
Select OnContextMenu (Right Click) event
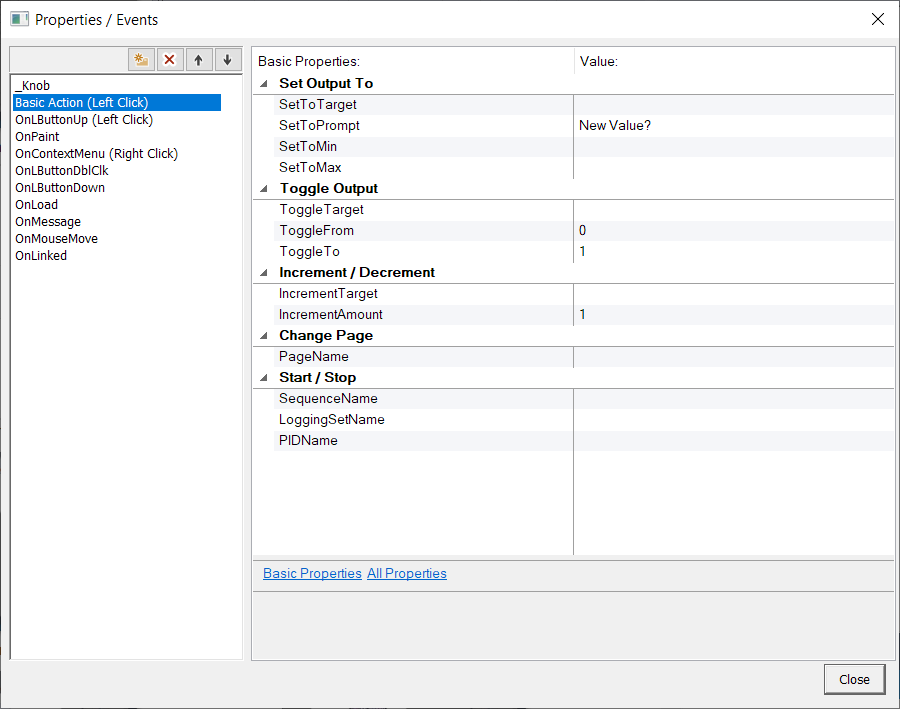tap(96, 154)
